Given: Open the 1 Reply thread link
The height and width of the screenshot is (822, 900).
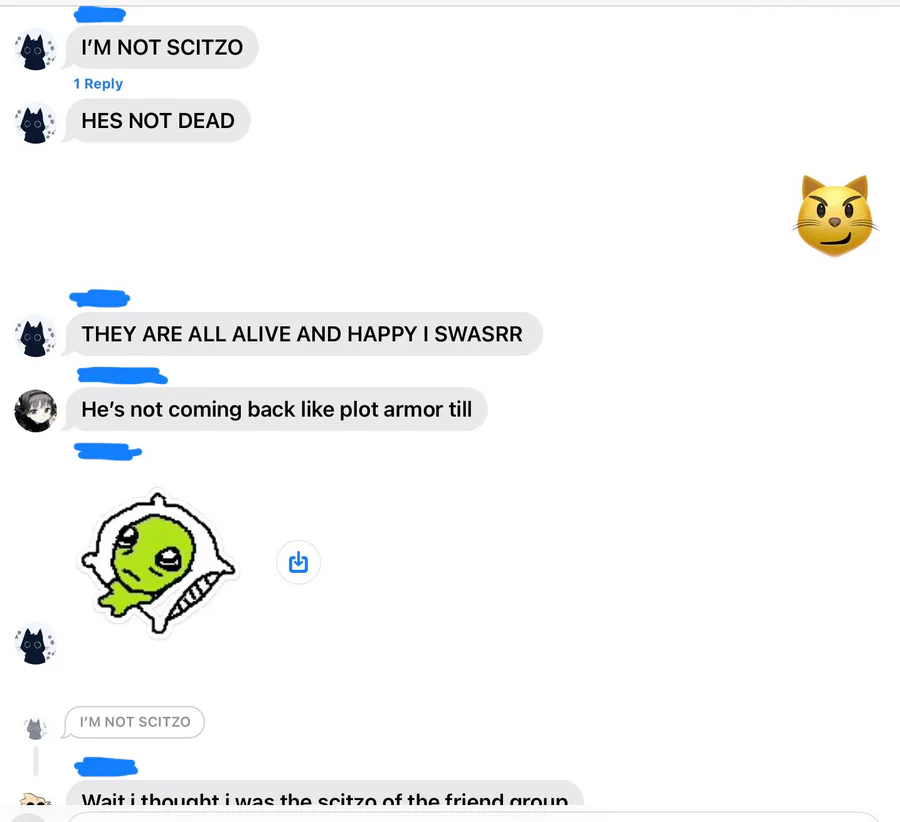Looking at the screenshot, I should (x=98, y=84).
